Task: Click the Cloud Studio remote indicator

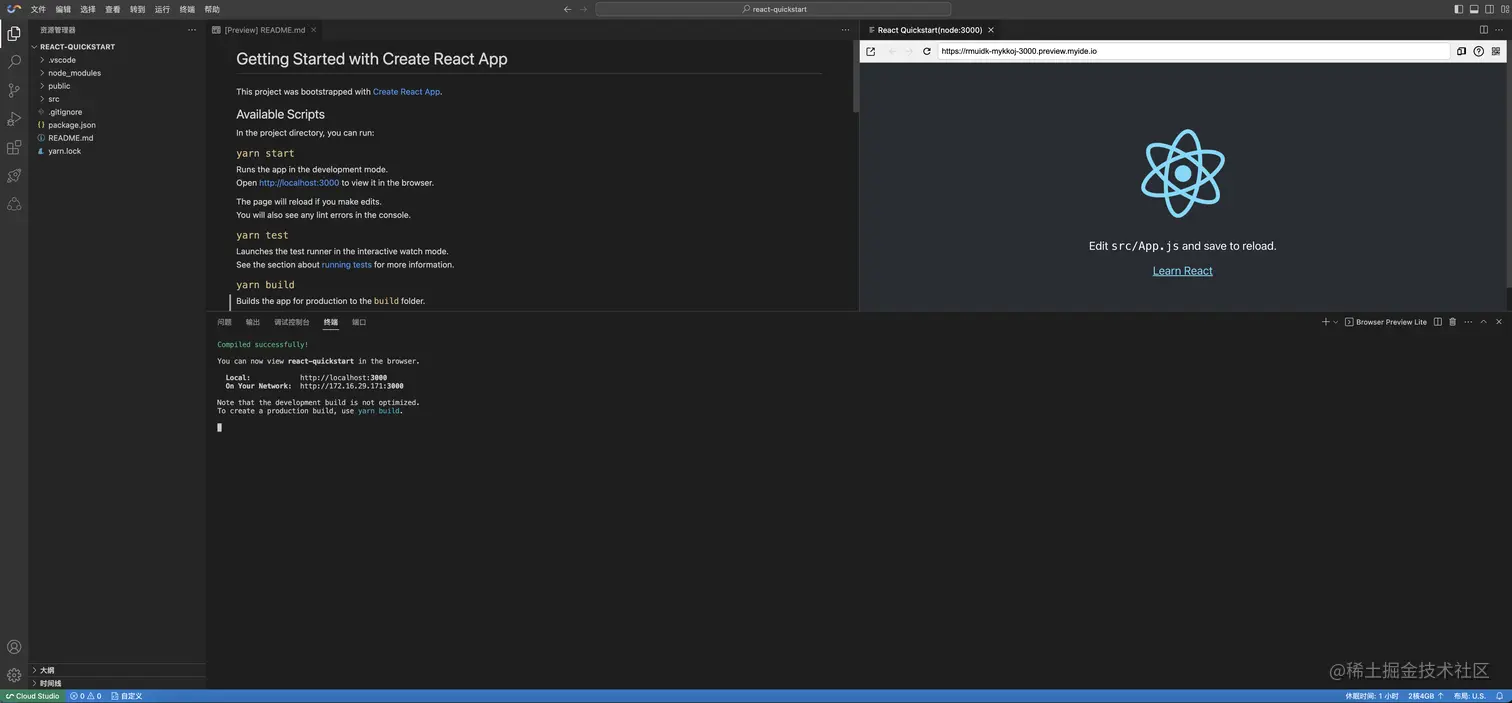Action: pyautogui.click(x=33, y=696)
